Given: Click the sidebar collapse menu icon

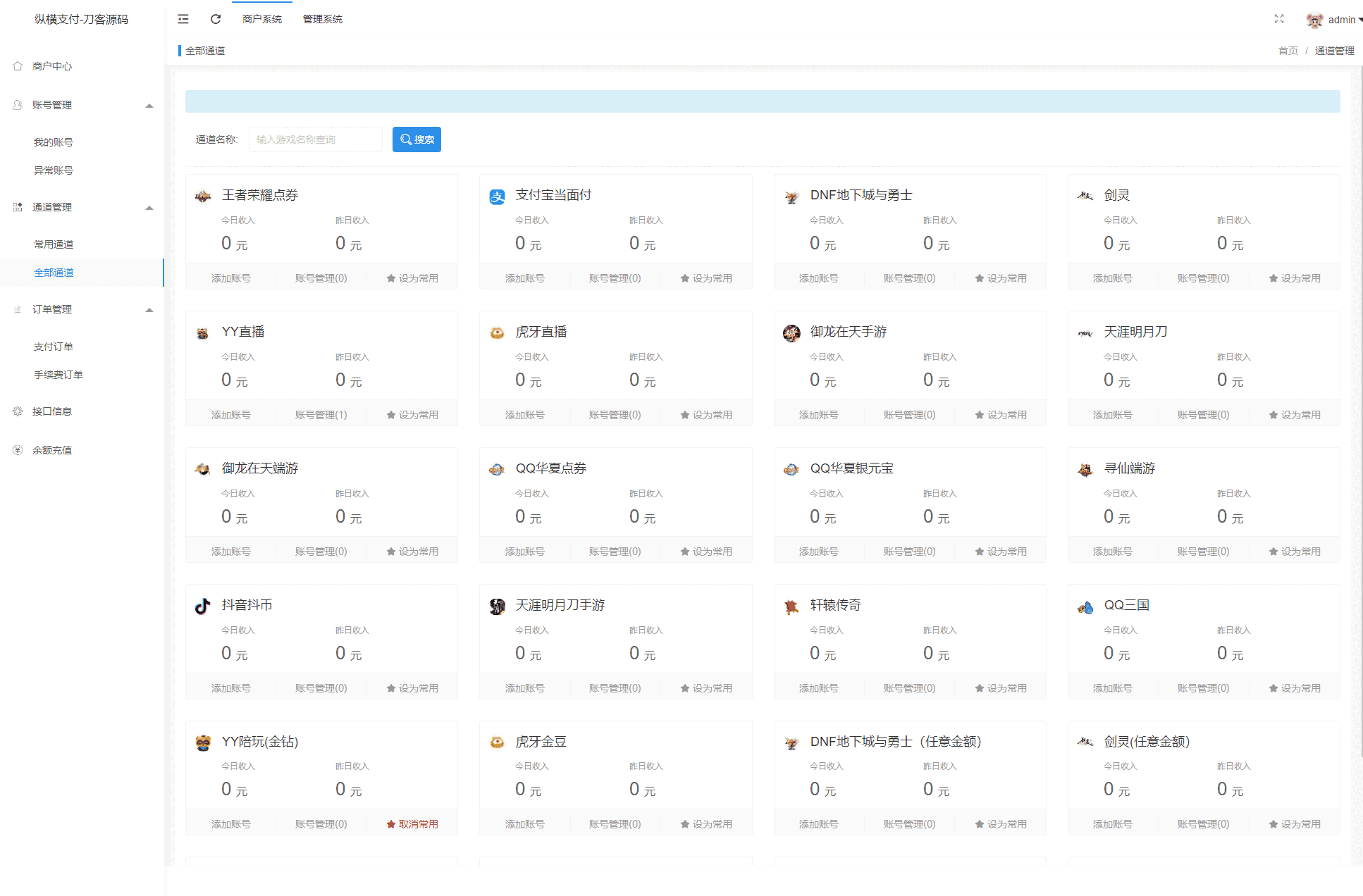Looking at the screenshot, I should point(183,19).
